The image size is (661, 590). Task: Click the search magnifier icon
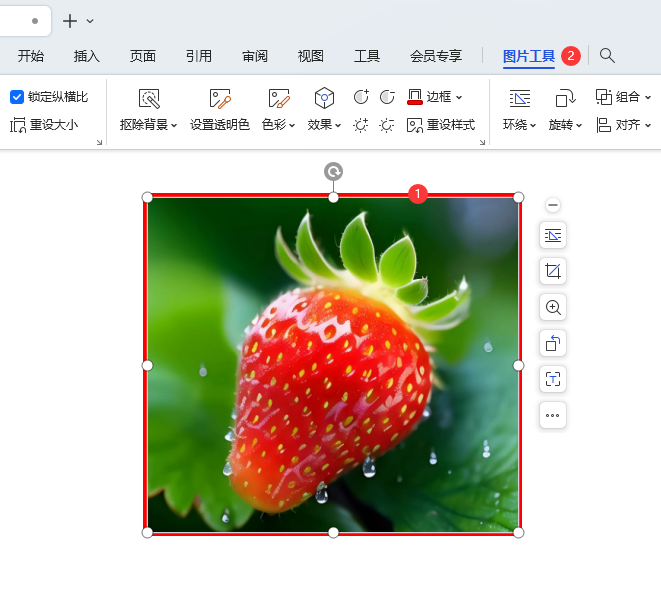point(607,56)
